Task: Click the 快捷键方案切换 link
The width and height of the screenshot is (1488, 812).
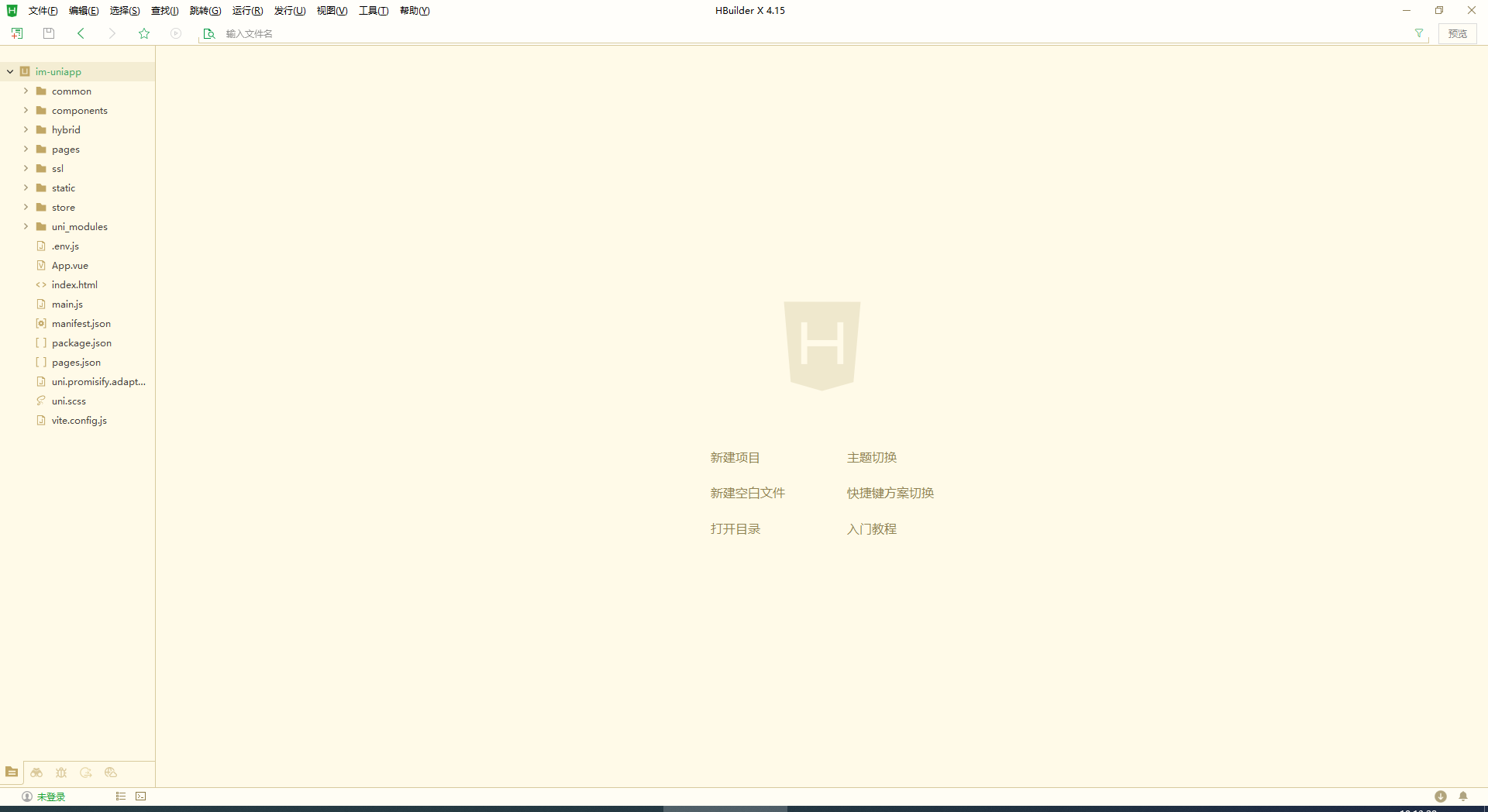Action: [890, 494]
